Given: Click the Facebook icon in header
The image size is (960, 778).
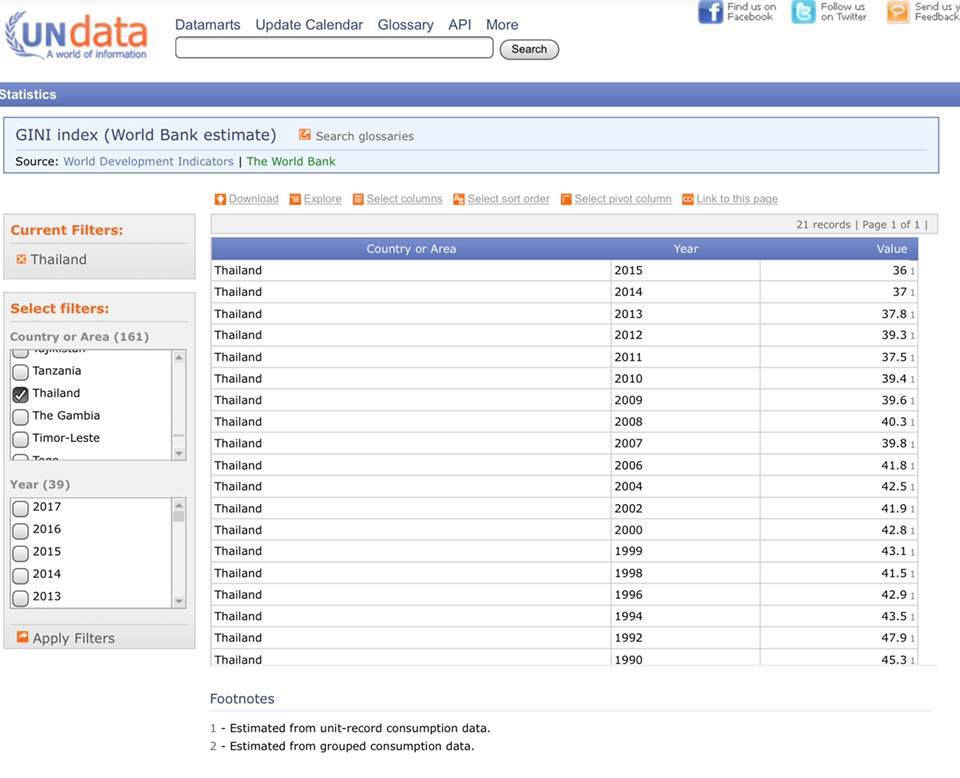Looking at the screenshot, I should (x=710, y=12).
